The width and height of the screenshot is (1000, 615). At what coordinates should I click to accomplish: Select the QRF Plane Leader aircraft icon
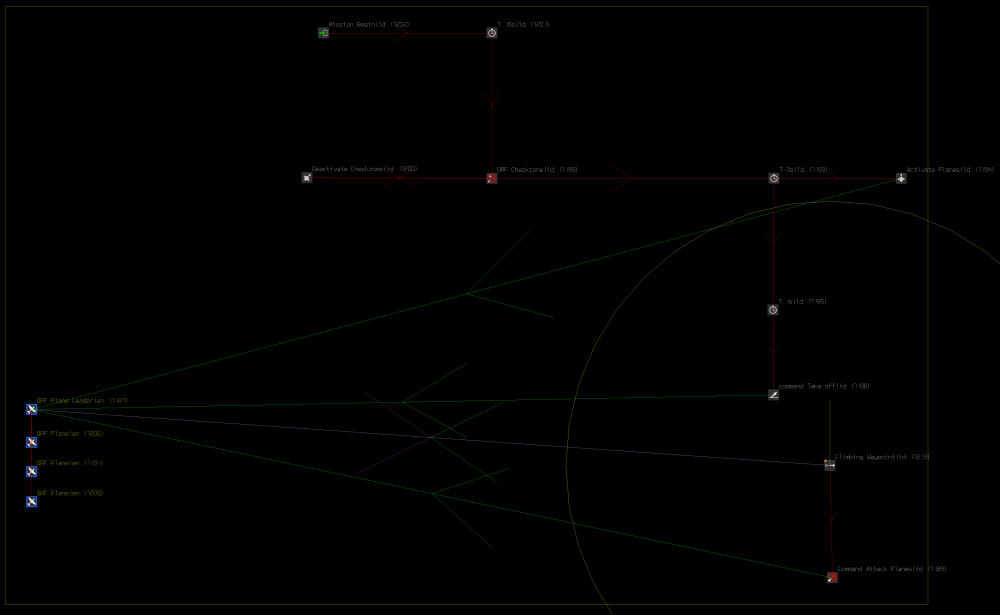[x=31, y=409]
